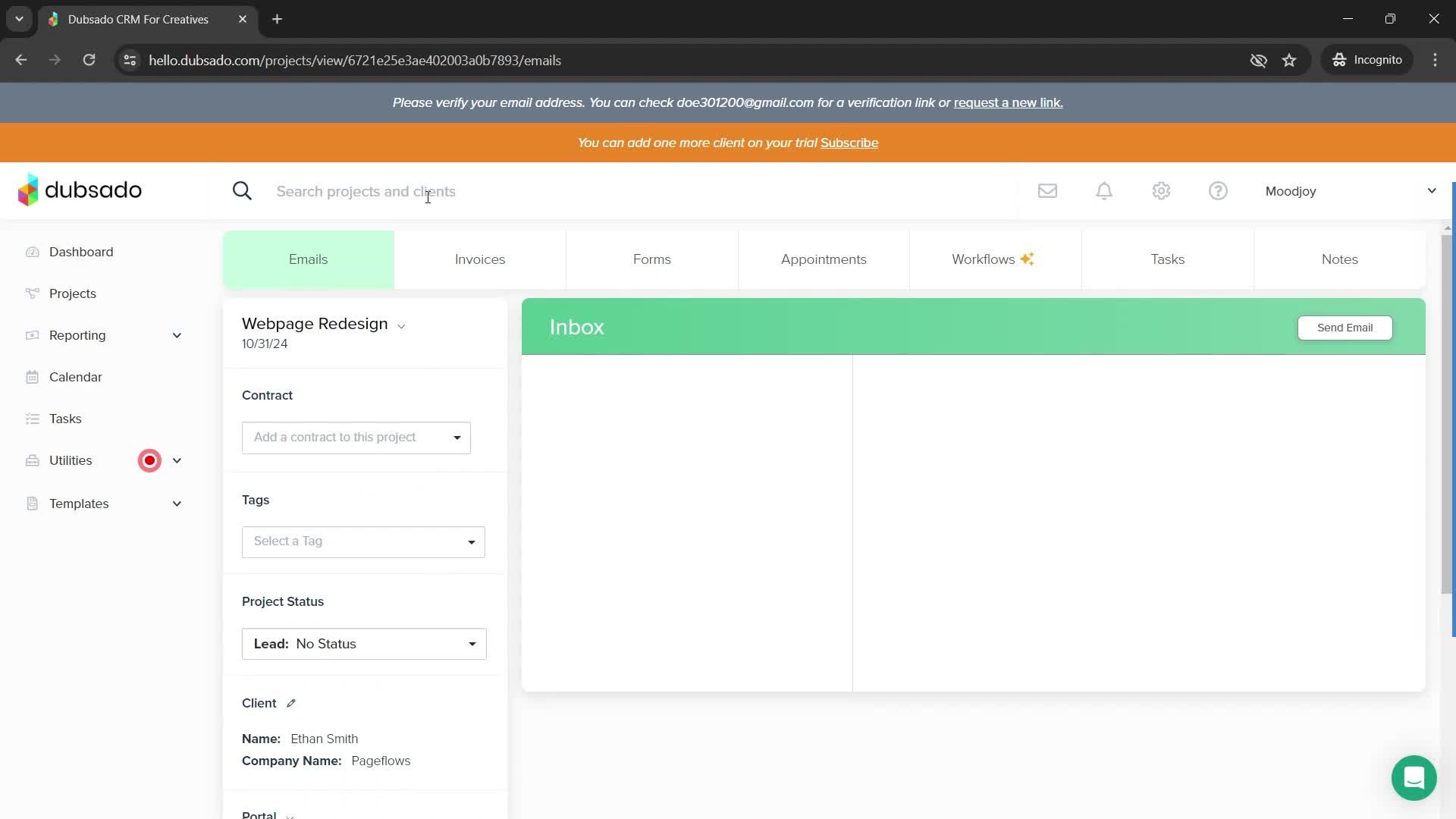This screenshot has height=819, width=1456.
Task: Click the red Utilities notification dot
Action: click(149, 460)
